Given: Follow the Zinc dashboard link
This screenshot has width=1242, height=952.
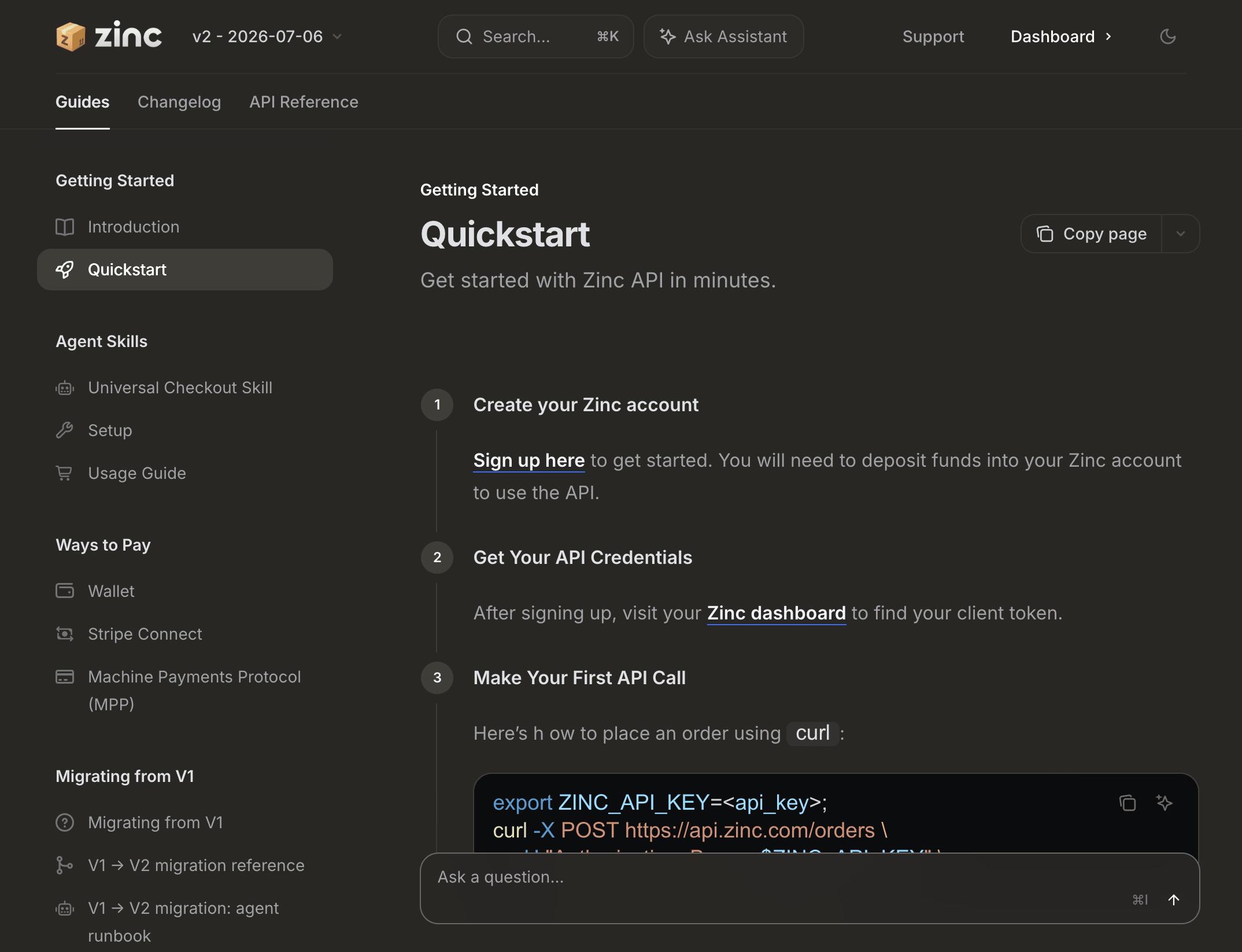Looking at the screenshot, I should coord(777,613).
